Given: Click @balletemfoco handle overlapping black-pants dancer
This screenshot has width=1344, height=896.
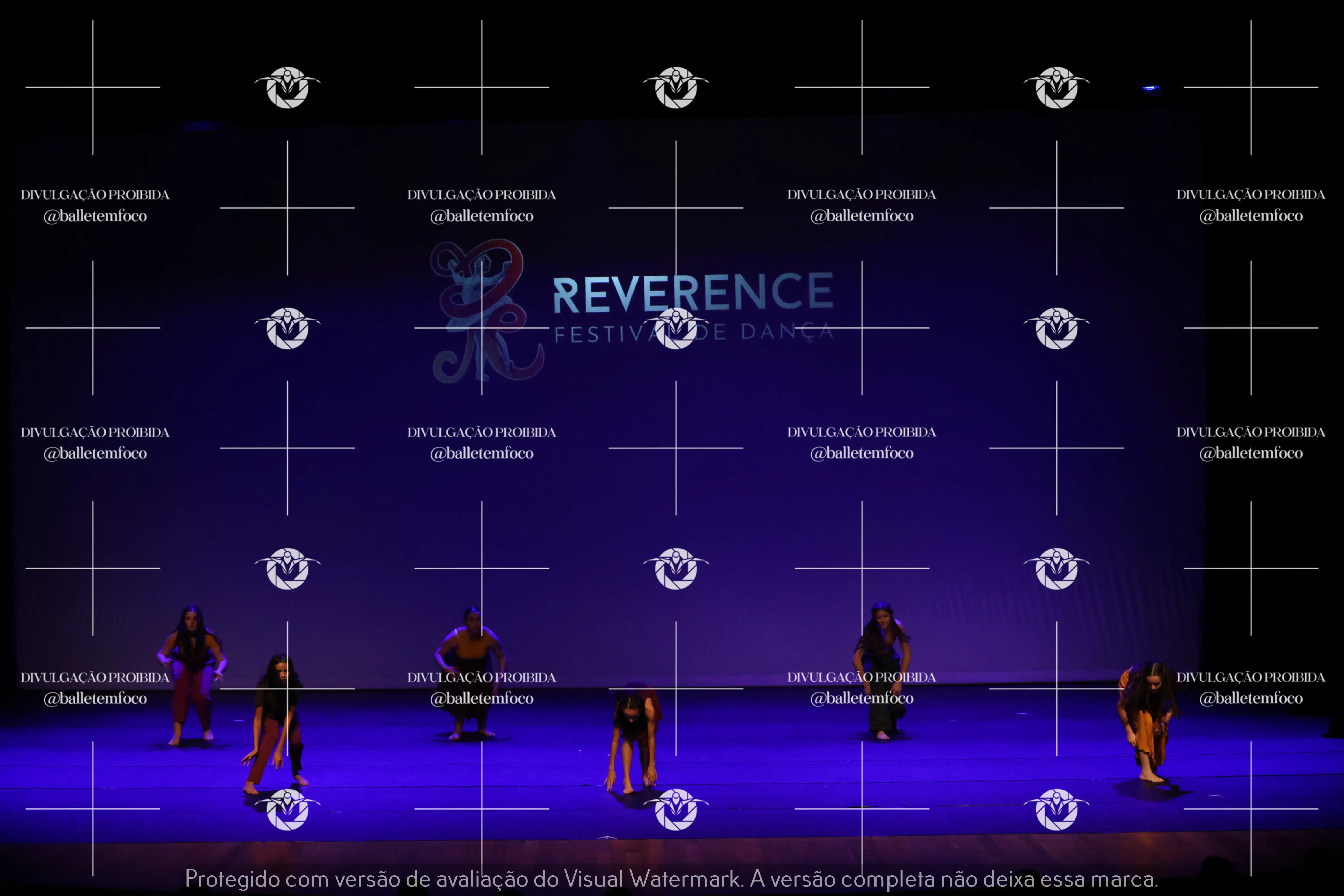Looking at the screenshot, I should point(862,698).
